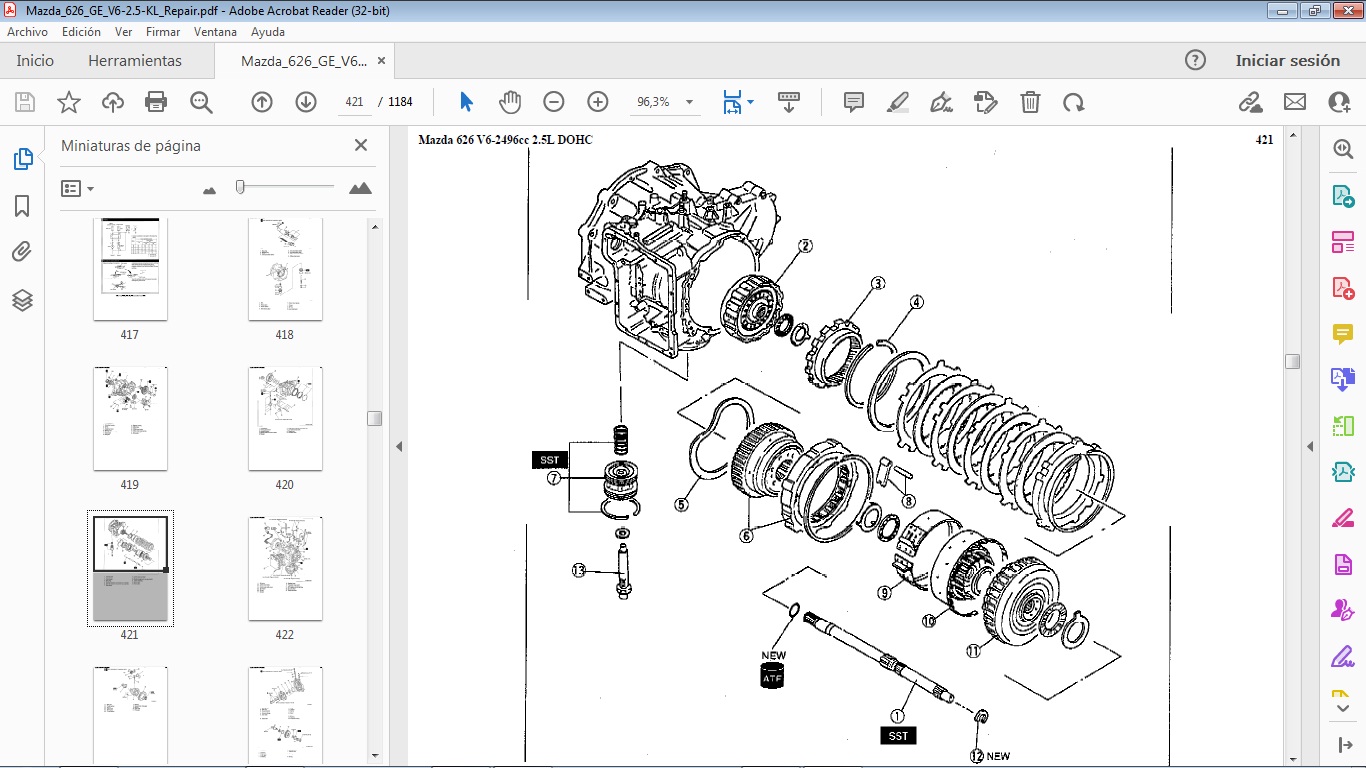The image size is (1366, 768).
Task: Go to next page arrow
Action: click(306, 102)
